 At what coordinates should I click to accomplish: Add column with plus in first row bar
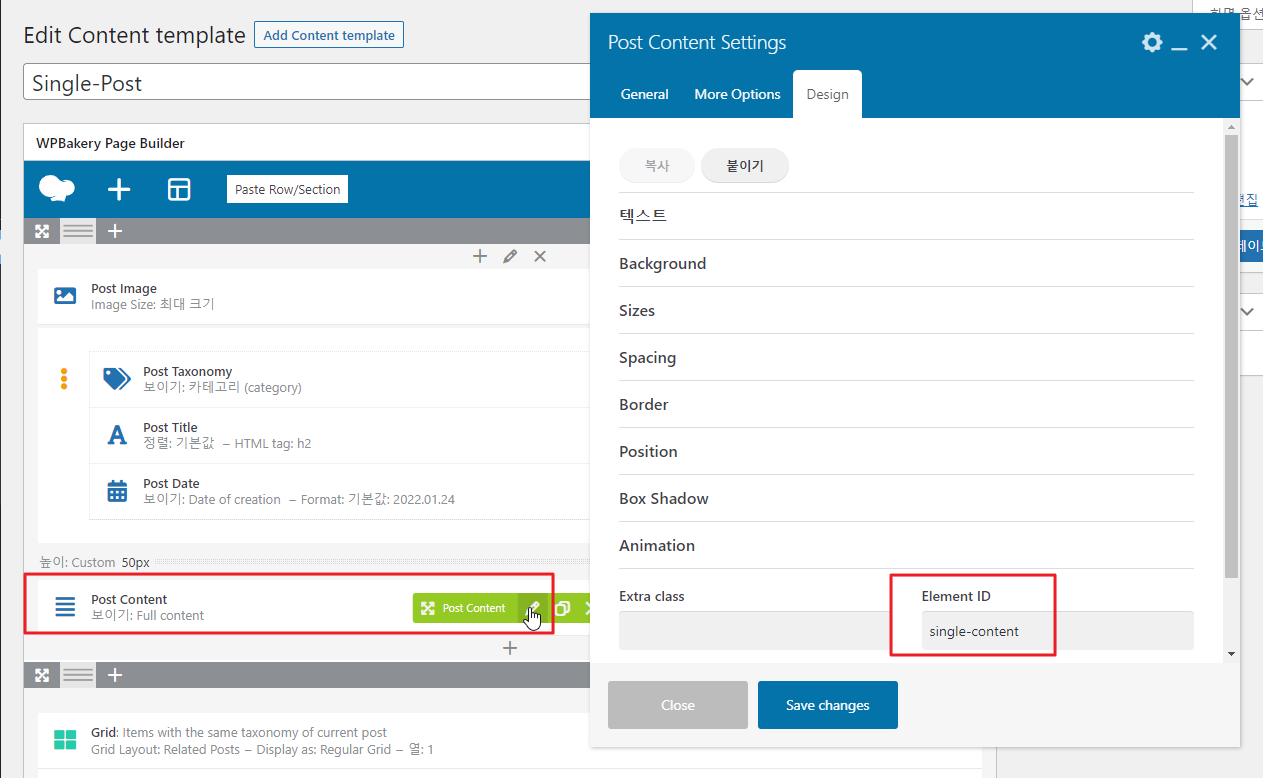point(115,231)
